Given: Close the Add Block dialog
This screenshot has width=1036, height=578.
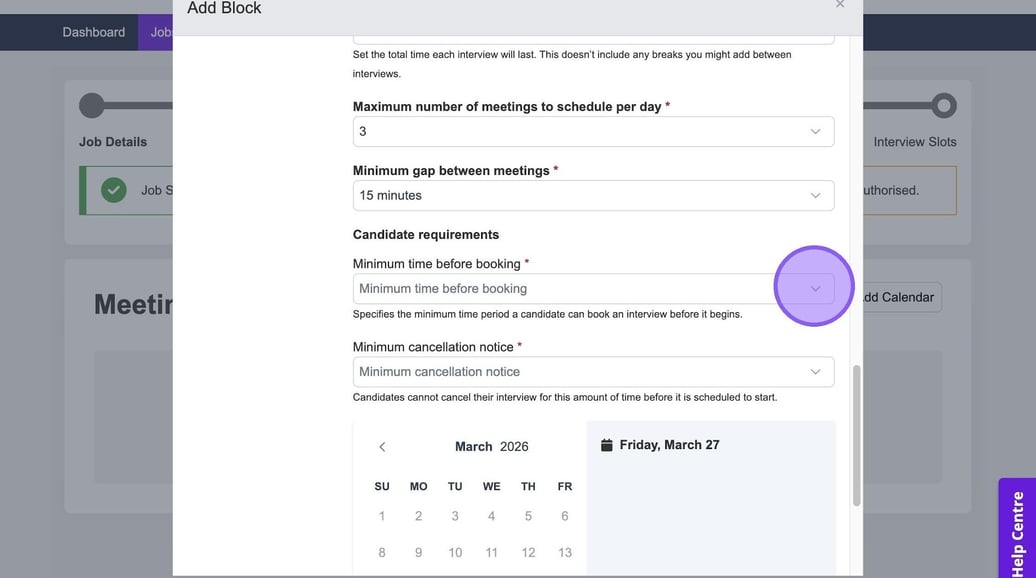Looking at the screenshot, I should click(x=840, y=5).
